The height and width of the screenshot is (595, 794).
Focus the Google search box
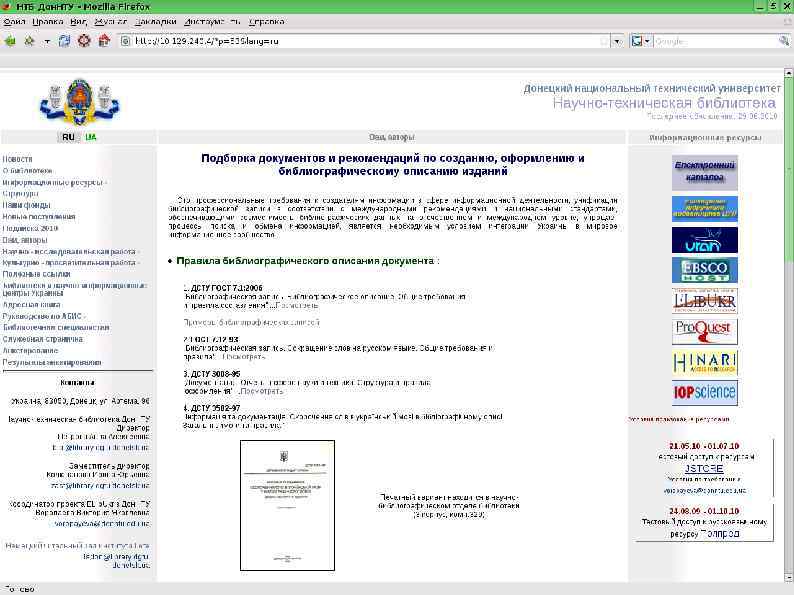[x=715, y=42]
